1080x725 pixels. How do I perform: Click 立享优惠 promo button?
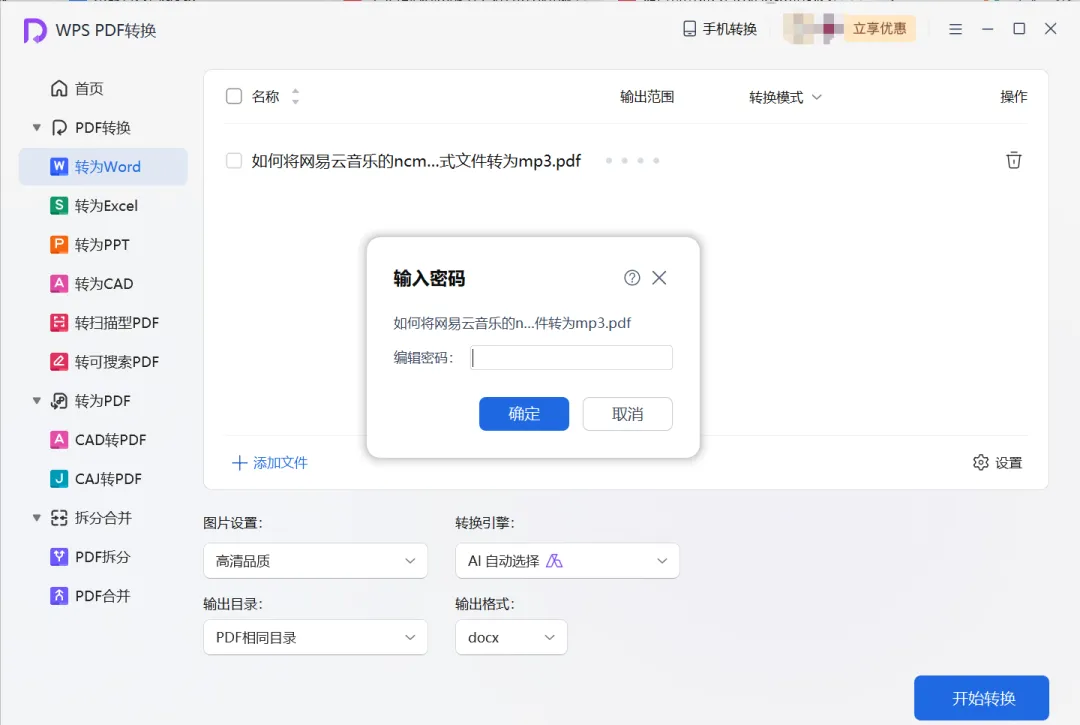[880, 28]
